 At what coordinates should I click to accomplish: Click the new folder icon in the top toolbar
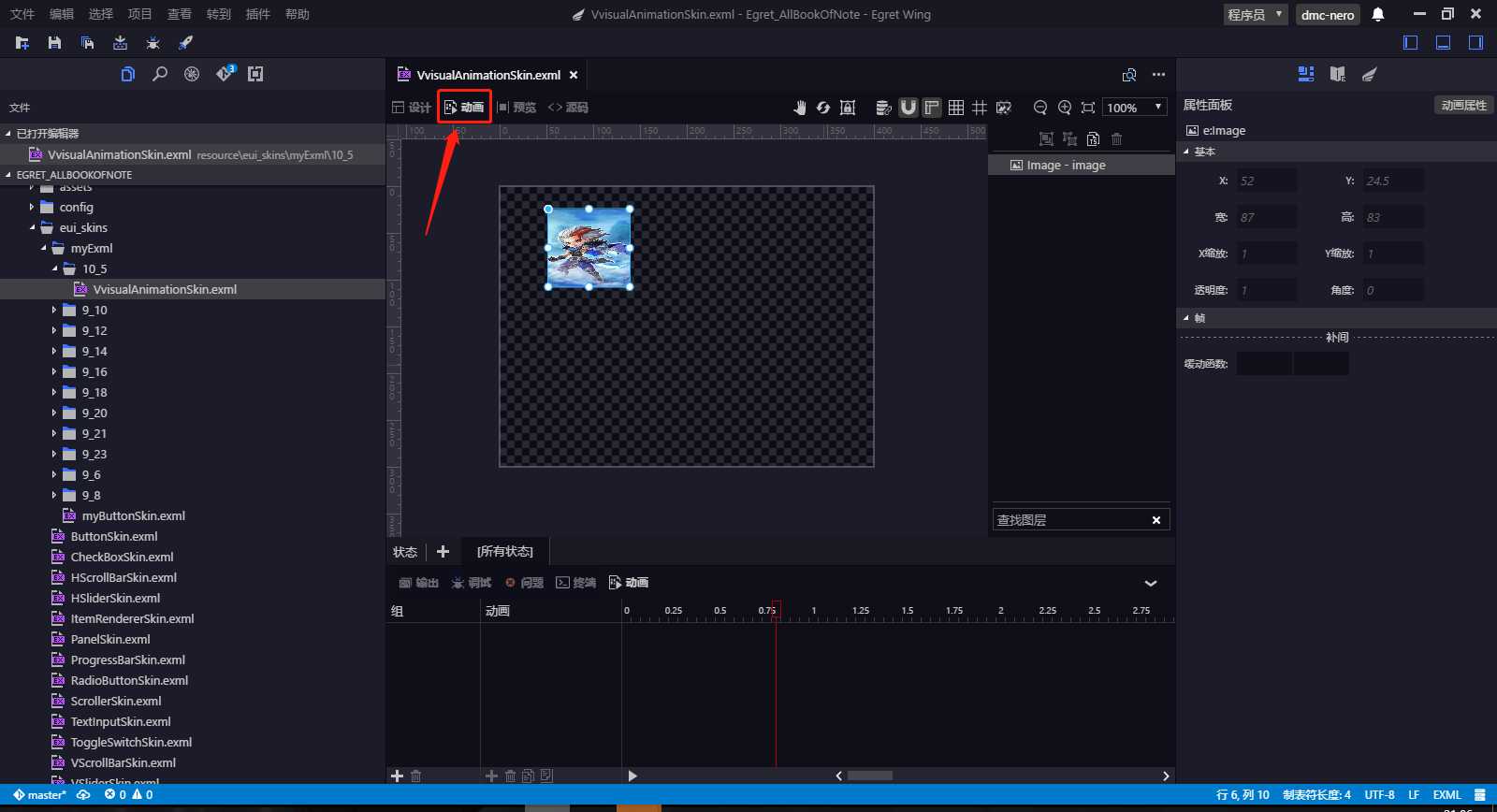tap(22, 43)
